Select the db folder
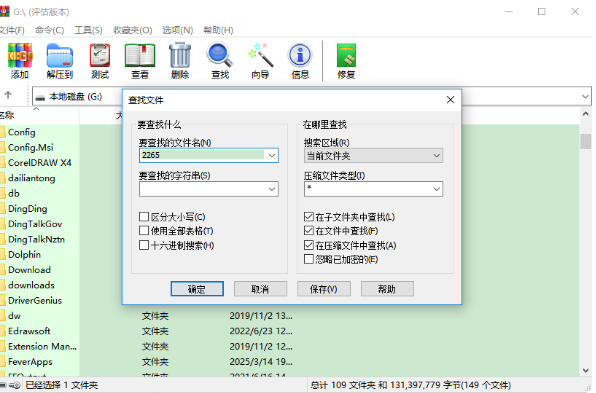The image size is (596, 393). [14, 193]
